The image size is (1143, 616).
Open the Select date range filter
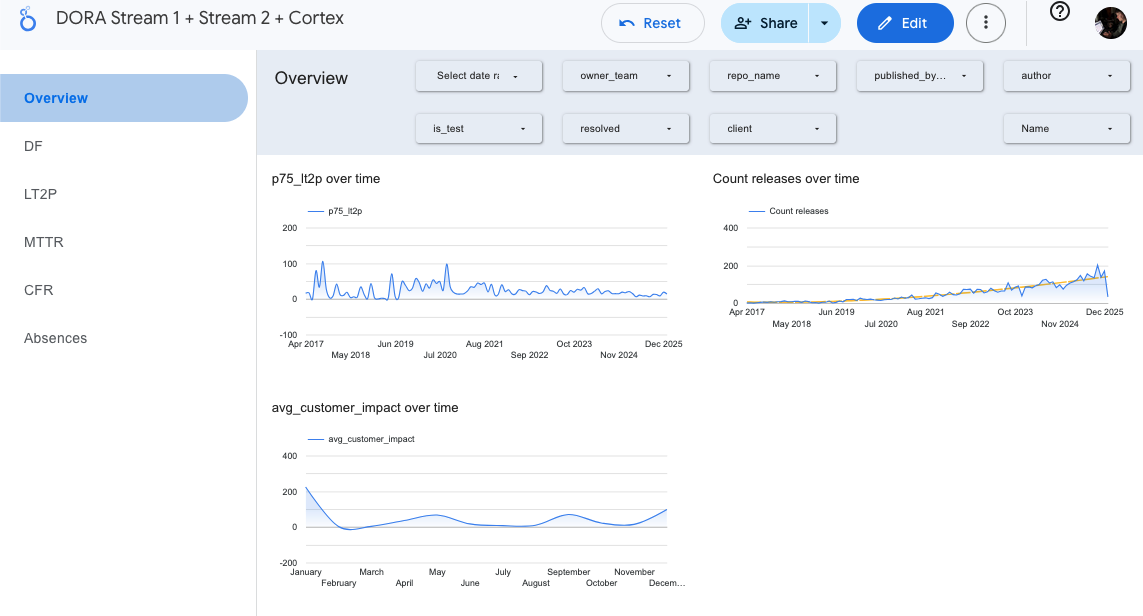click(478, 75)
